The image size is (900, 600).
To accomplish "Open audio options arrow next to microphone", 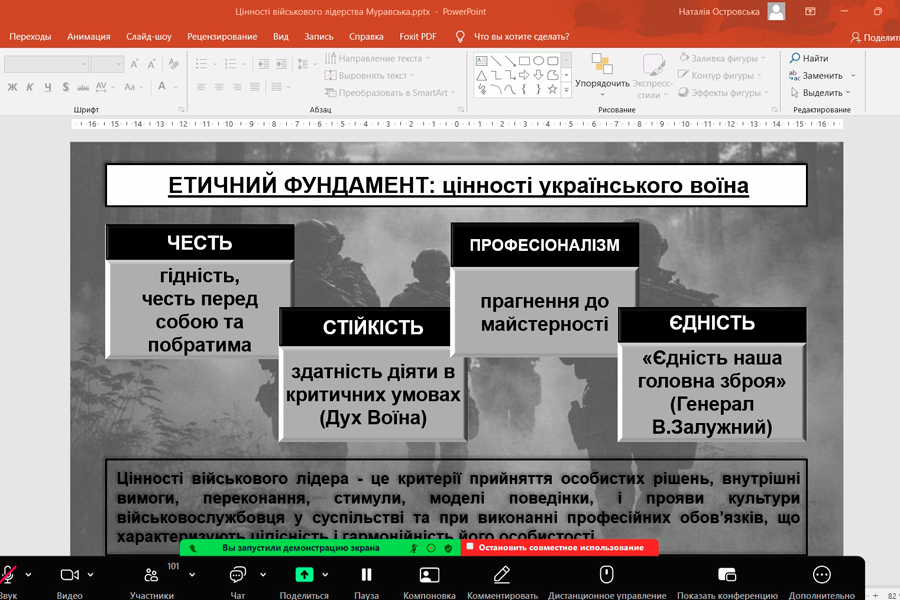I will coord(28,574).
